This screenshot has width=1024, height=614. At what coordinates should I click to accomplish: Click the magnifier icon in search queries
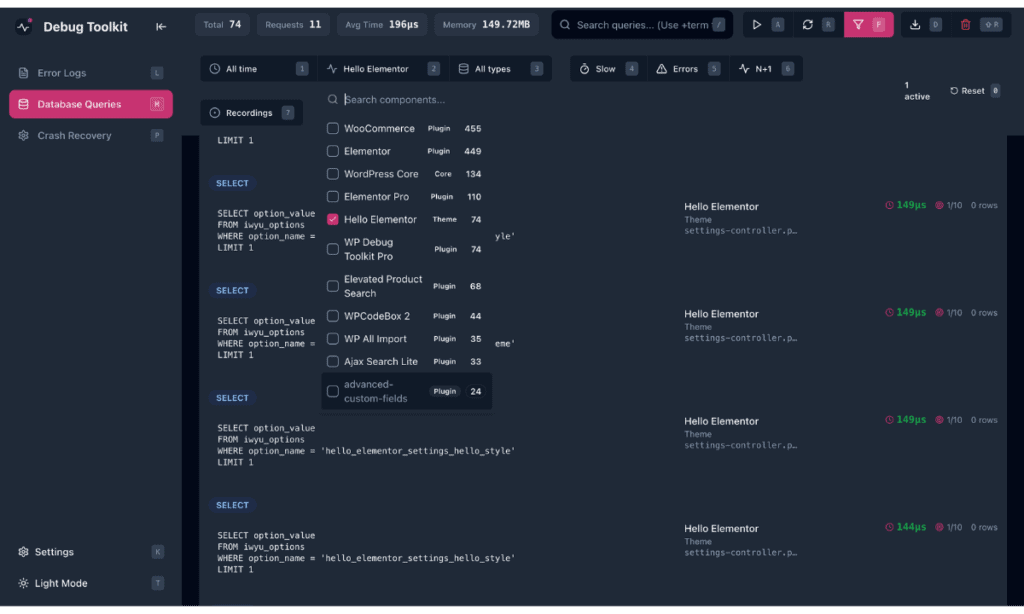pos(565,25)
